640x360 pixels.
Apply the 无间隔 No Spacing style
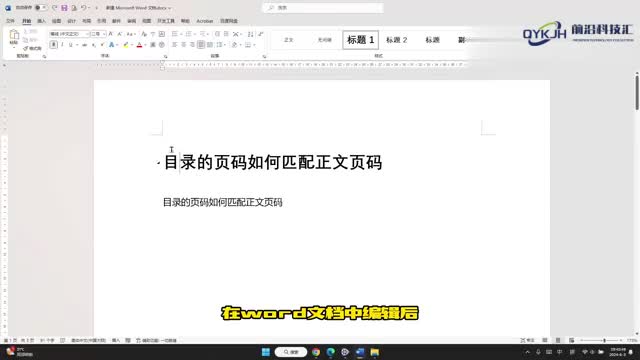[x=324, y=40]
